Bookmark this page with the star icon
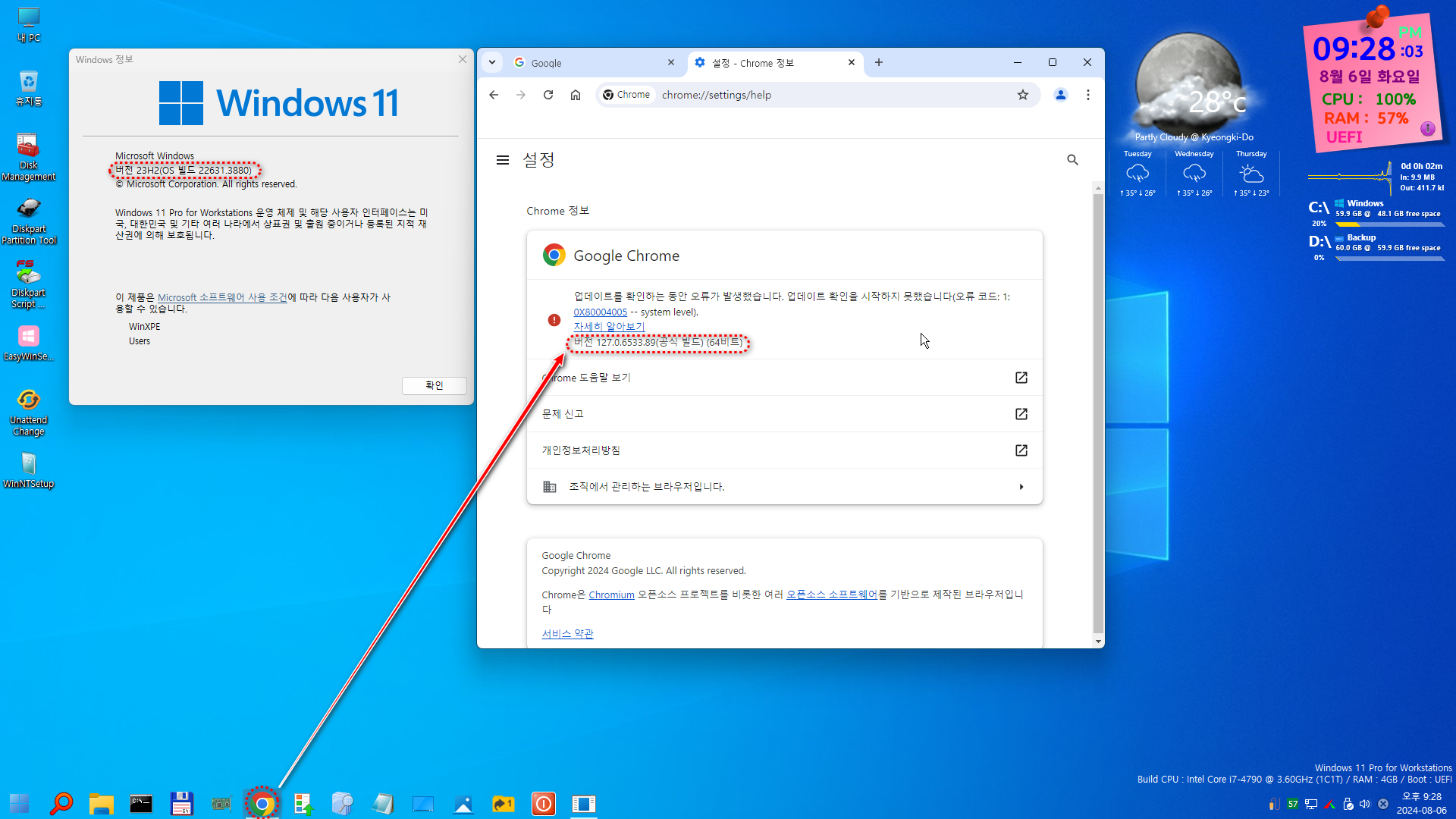The height and width of the screenshot is (819, 1456). point(1023,95)
